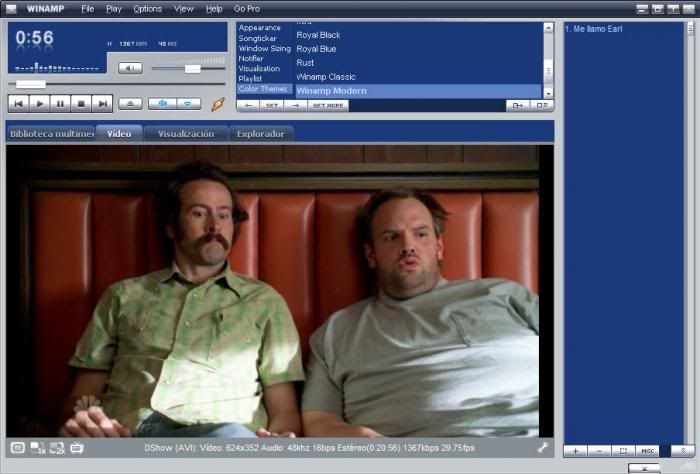Click the spectrum visualizer display
Viewport: 700px width, 474px height.
[x=57, y=67]
